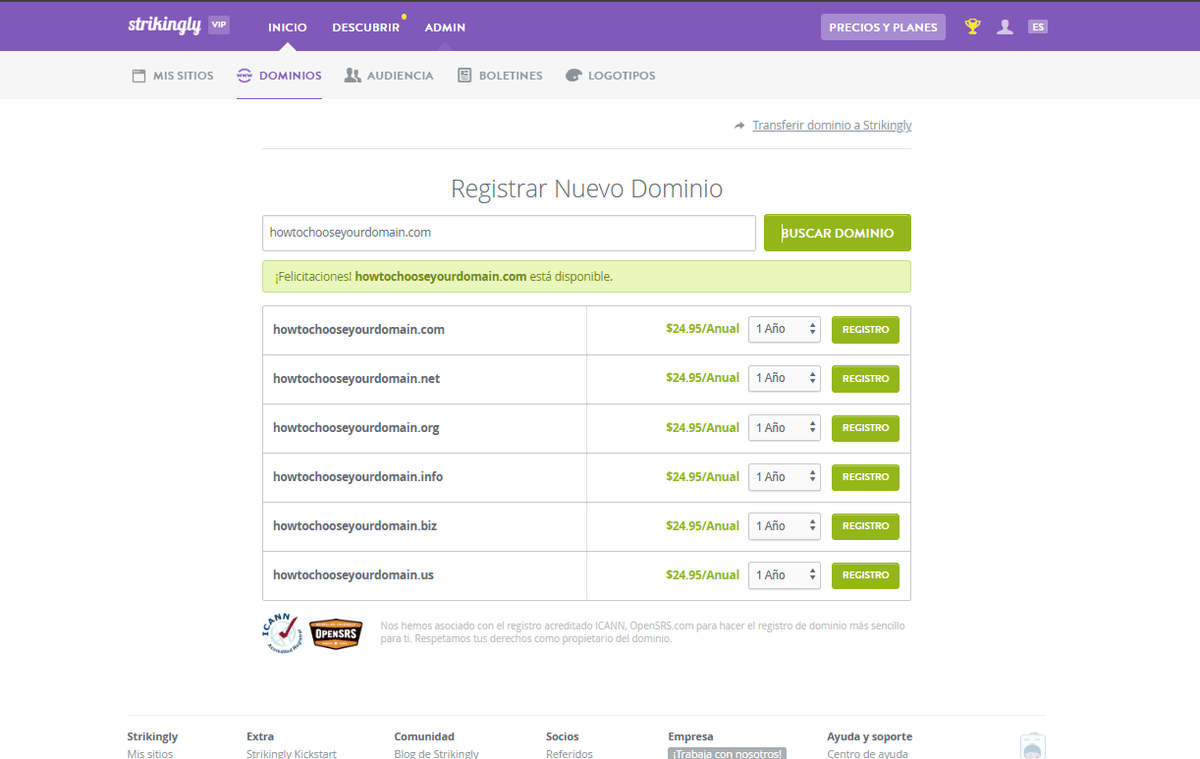Click howtochooseyourdomain.org row name
This screenshot has width=1200, height=759.
(x=356, y=428)
